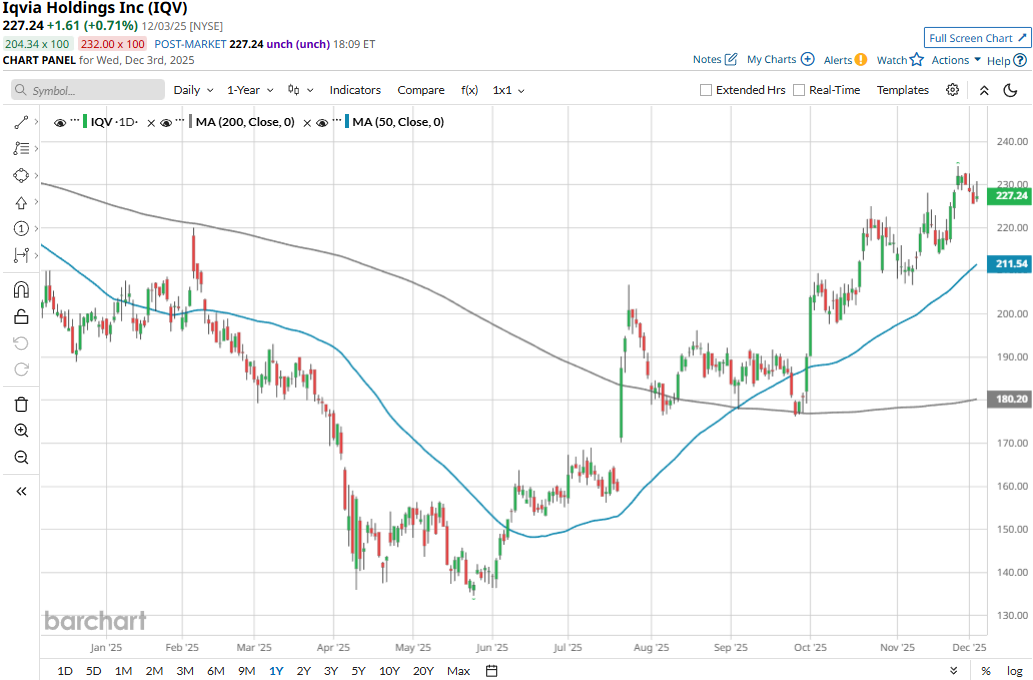Select the 6M time range
This screenshot has height=680, width=1033.
(215, 670)
